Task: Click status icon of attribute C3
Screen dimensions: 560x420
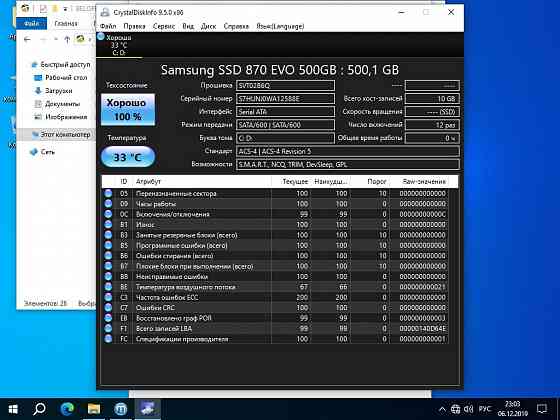Action: [108, 297]
